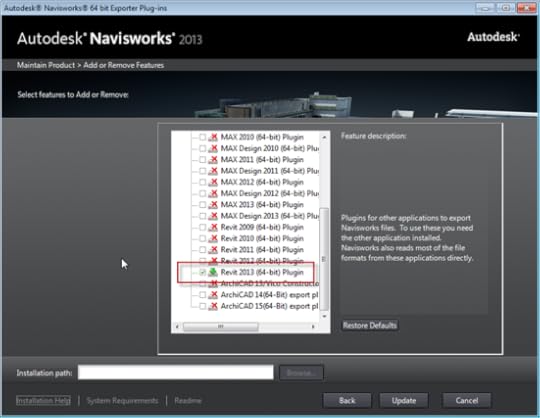This screenshot has height=418, width=540.
Task: Check the MAX Design 2010 (64-bit) checkbox
Action: click(x=202, y=149)
